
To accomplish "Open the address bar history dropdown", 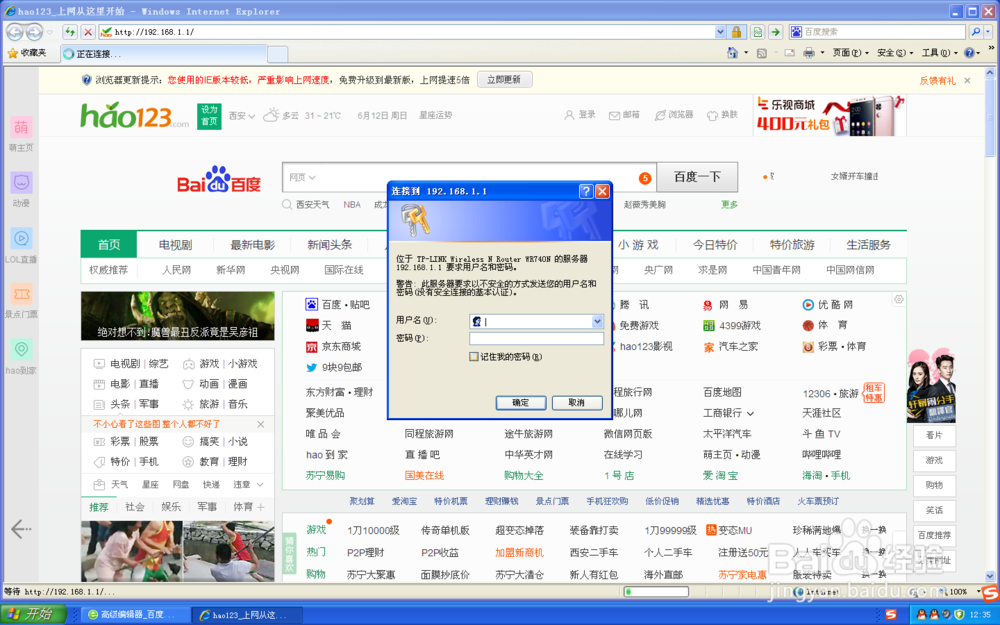I will [720, 32].
